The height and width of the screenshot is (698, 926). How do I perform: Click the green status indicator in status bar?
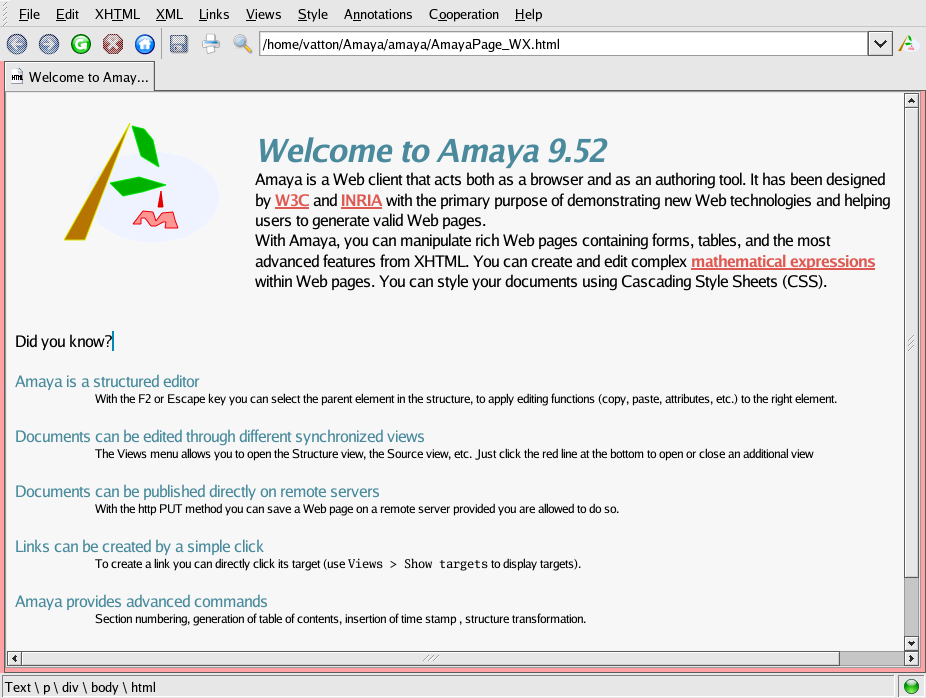pyautogui.click(x=911, y=686)
